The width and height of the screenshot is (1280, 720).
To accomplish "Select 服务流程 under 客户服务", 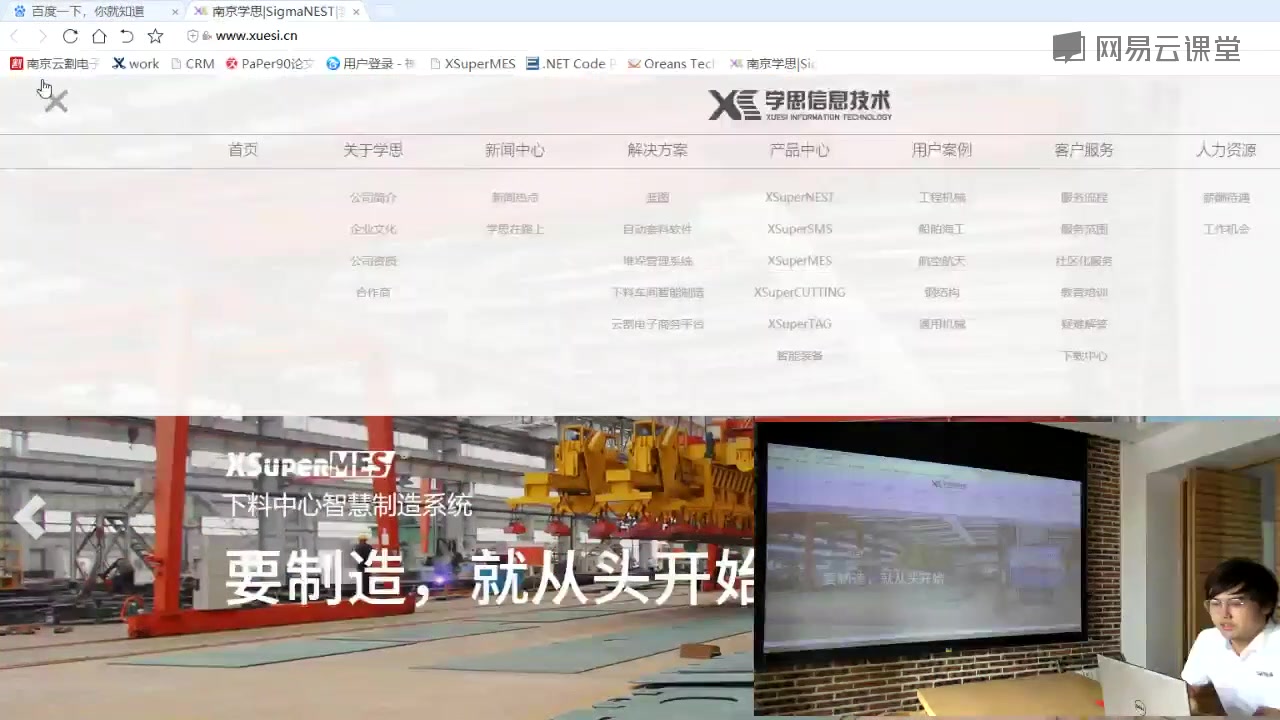I will coord(1084,198).
